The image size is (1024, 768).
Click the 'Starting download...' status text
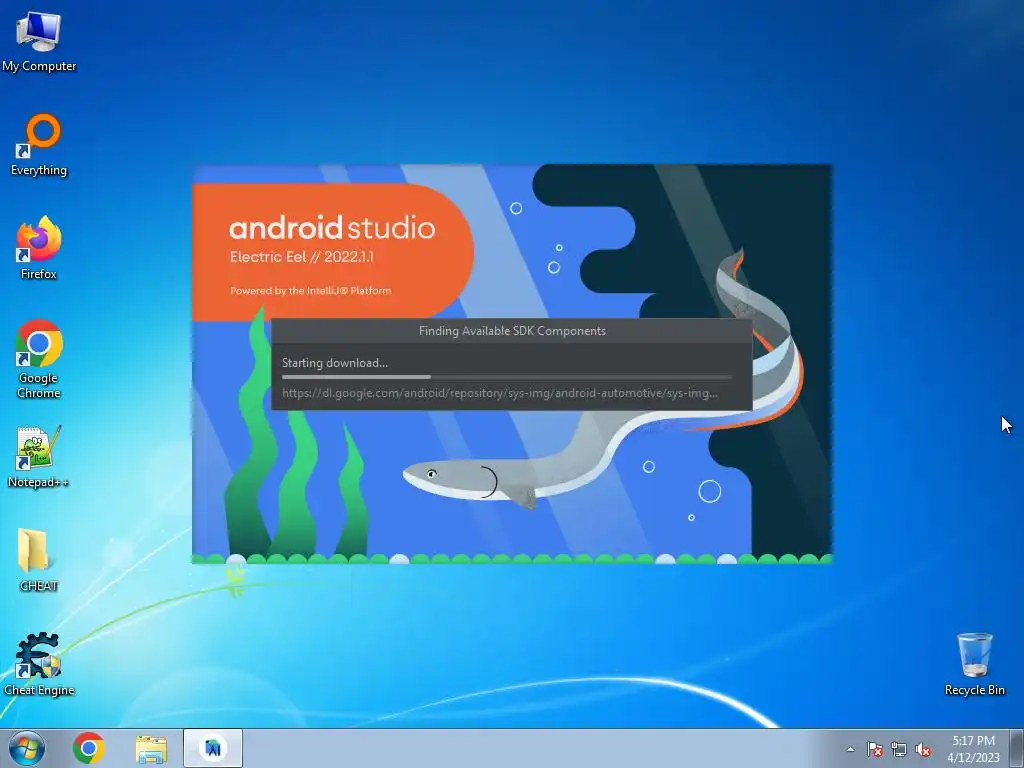coord(334,362)
